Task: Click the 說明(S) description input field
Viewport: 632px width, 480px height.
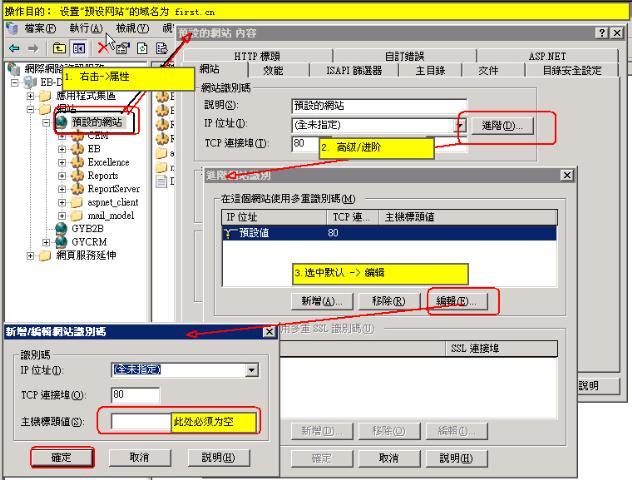Action: (x=379, y=106)
